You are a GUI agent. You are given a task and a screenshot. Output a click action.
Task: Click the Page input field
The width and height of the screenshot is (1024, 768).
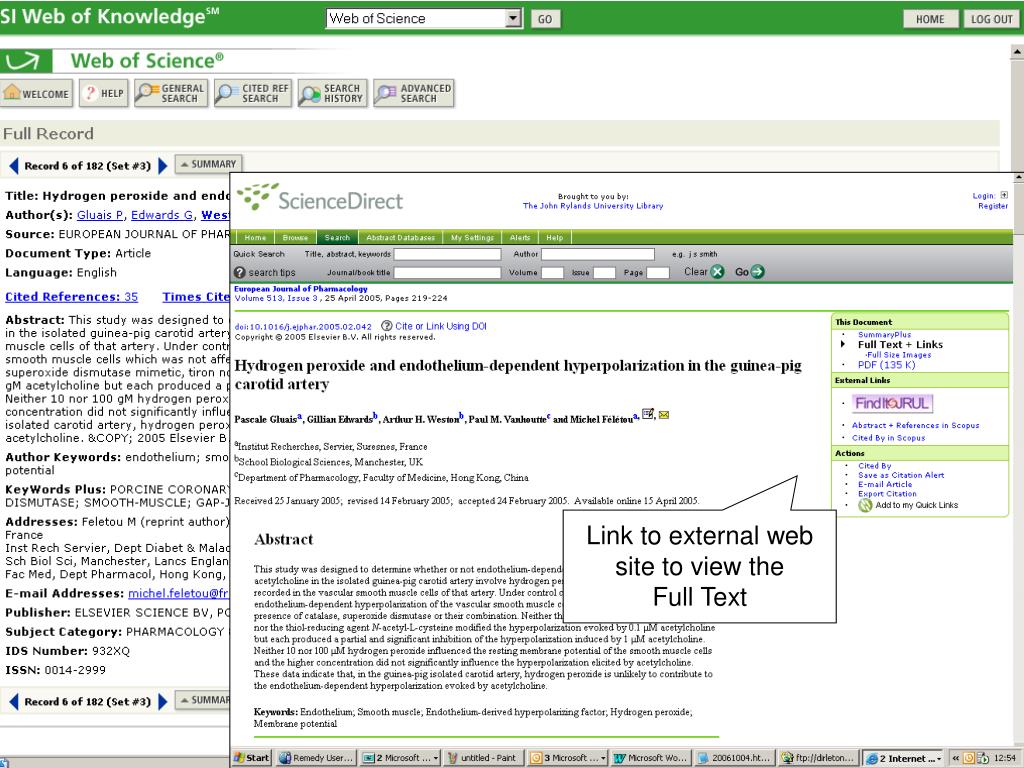(x=658, y=272)
